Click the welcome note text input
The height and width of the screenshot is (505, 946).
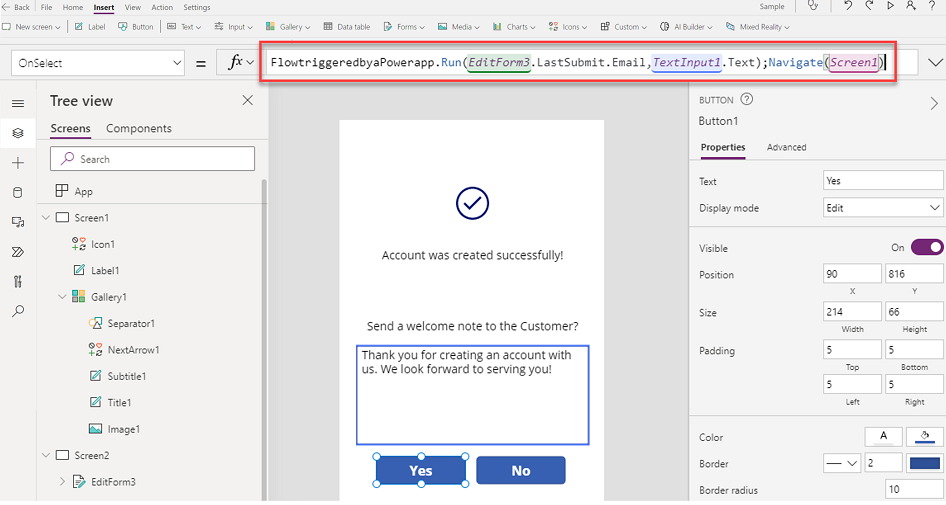tap(472, 395)
